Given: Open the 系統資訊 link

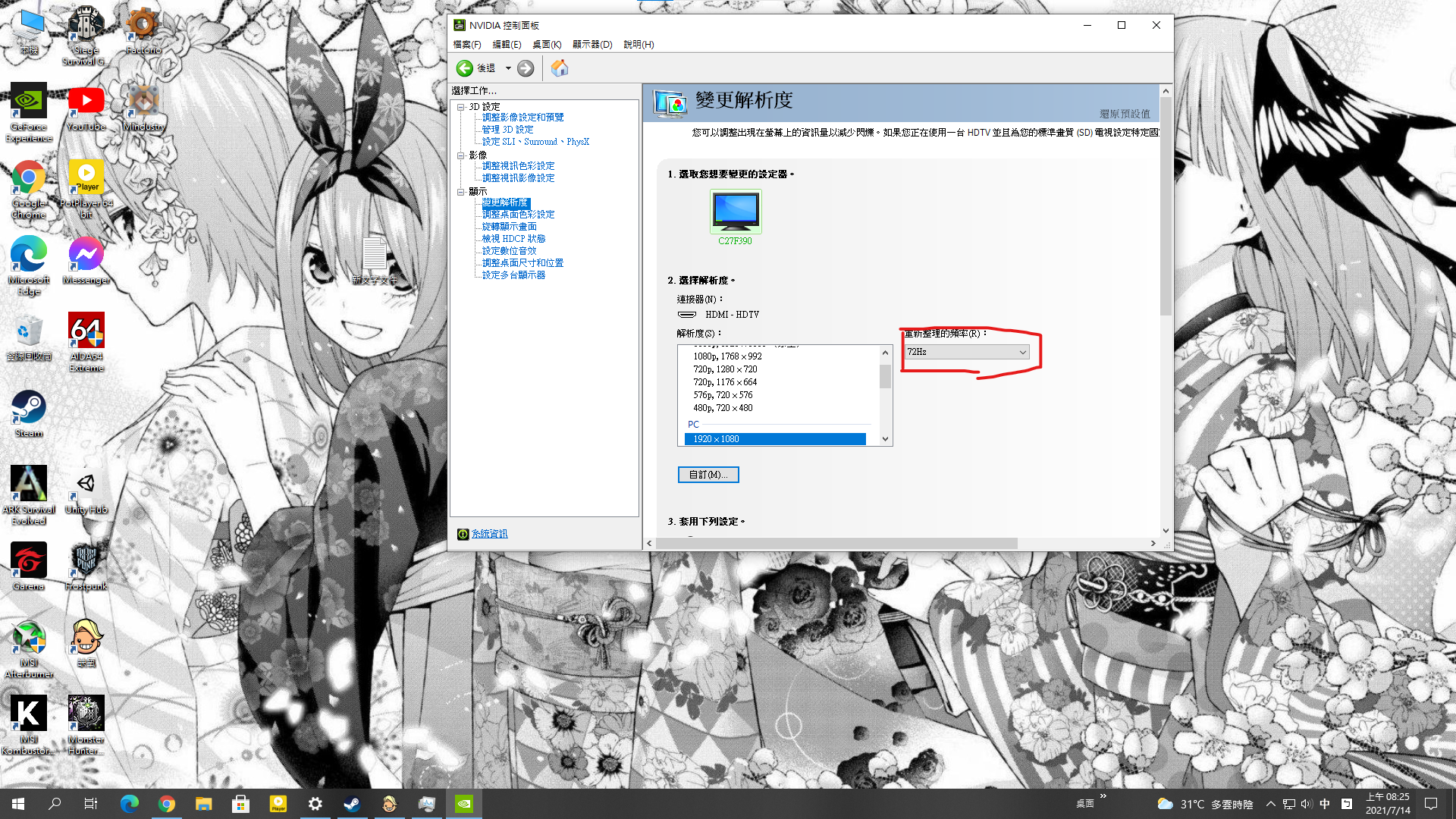Looking at the screenshot, I should click(490, 534).
